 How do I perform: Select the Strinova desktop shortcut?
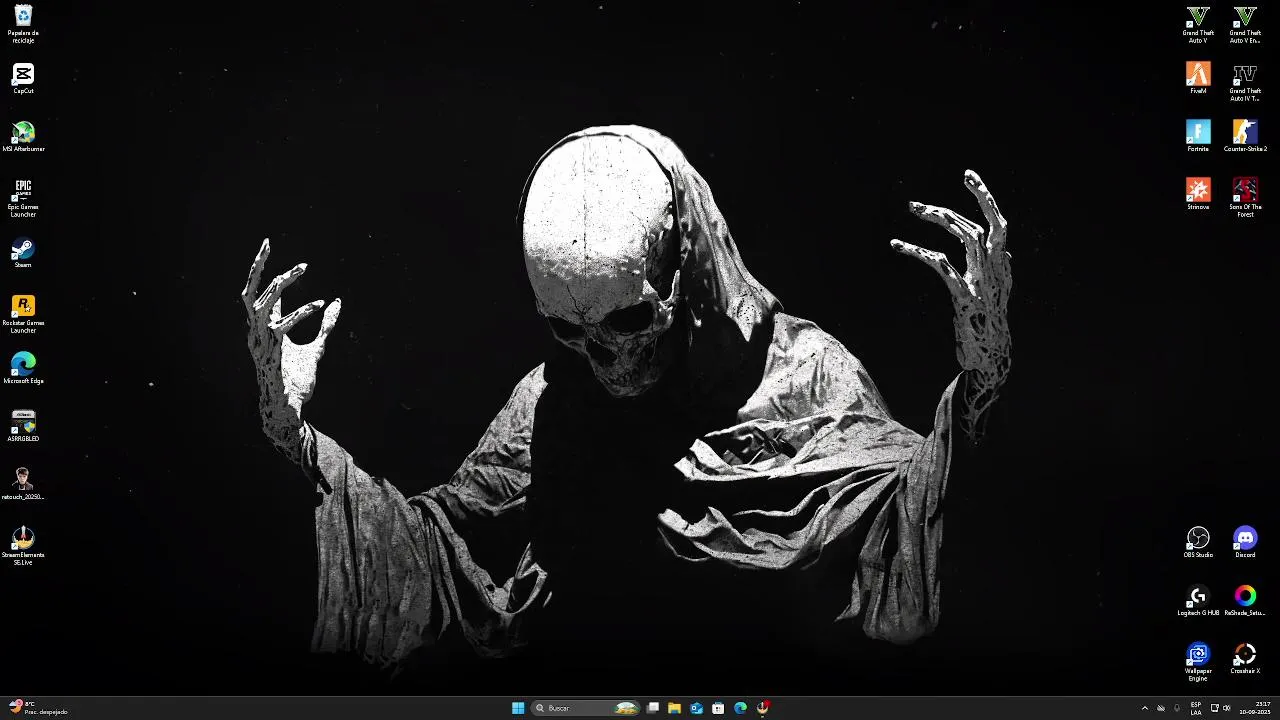(x=1198, y=195)
